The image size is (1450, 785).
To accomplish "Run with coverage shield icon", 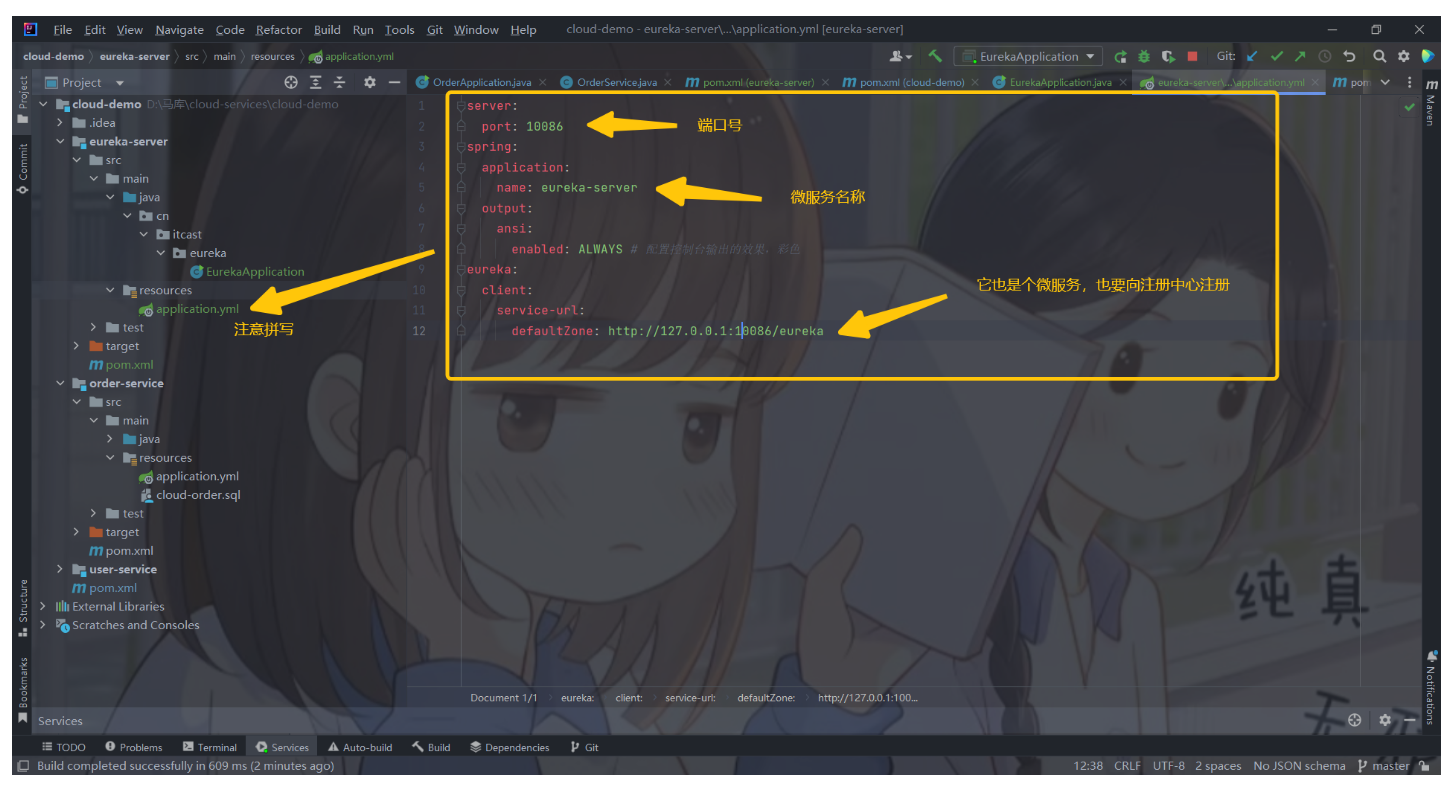I will pyautogui.click(x=1168, y=57).
